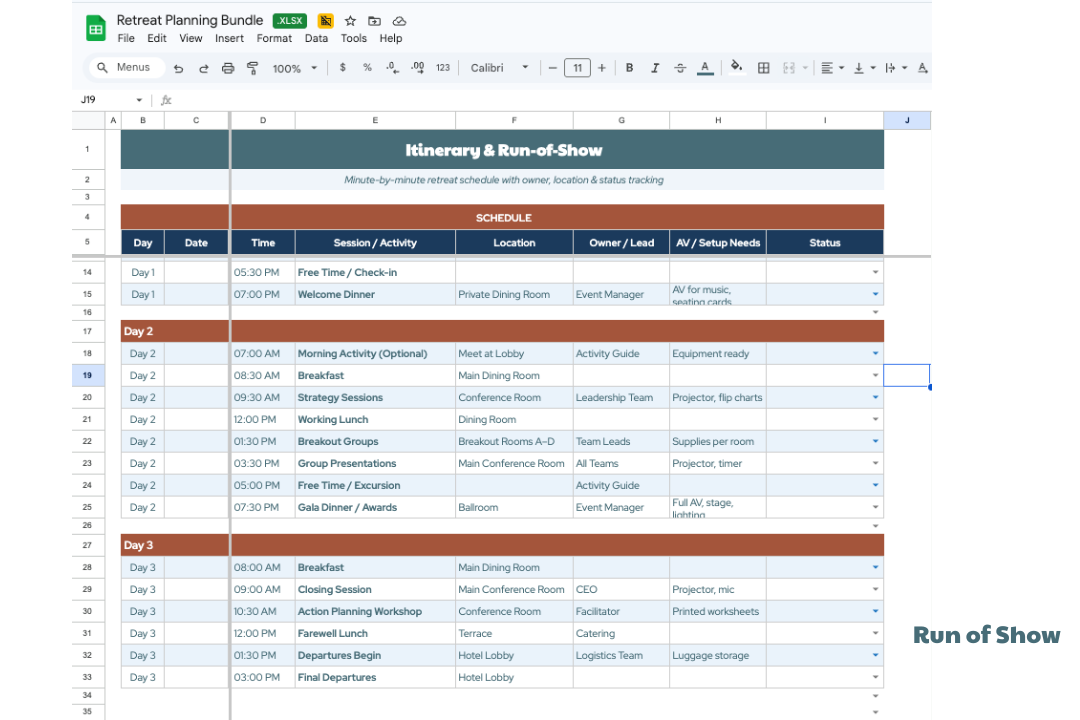Format selection as currency

341,68
